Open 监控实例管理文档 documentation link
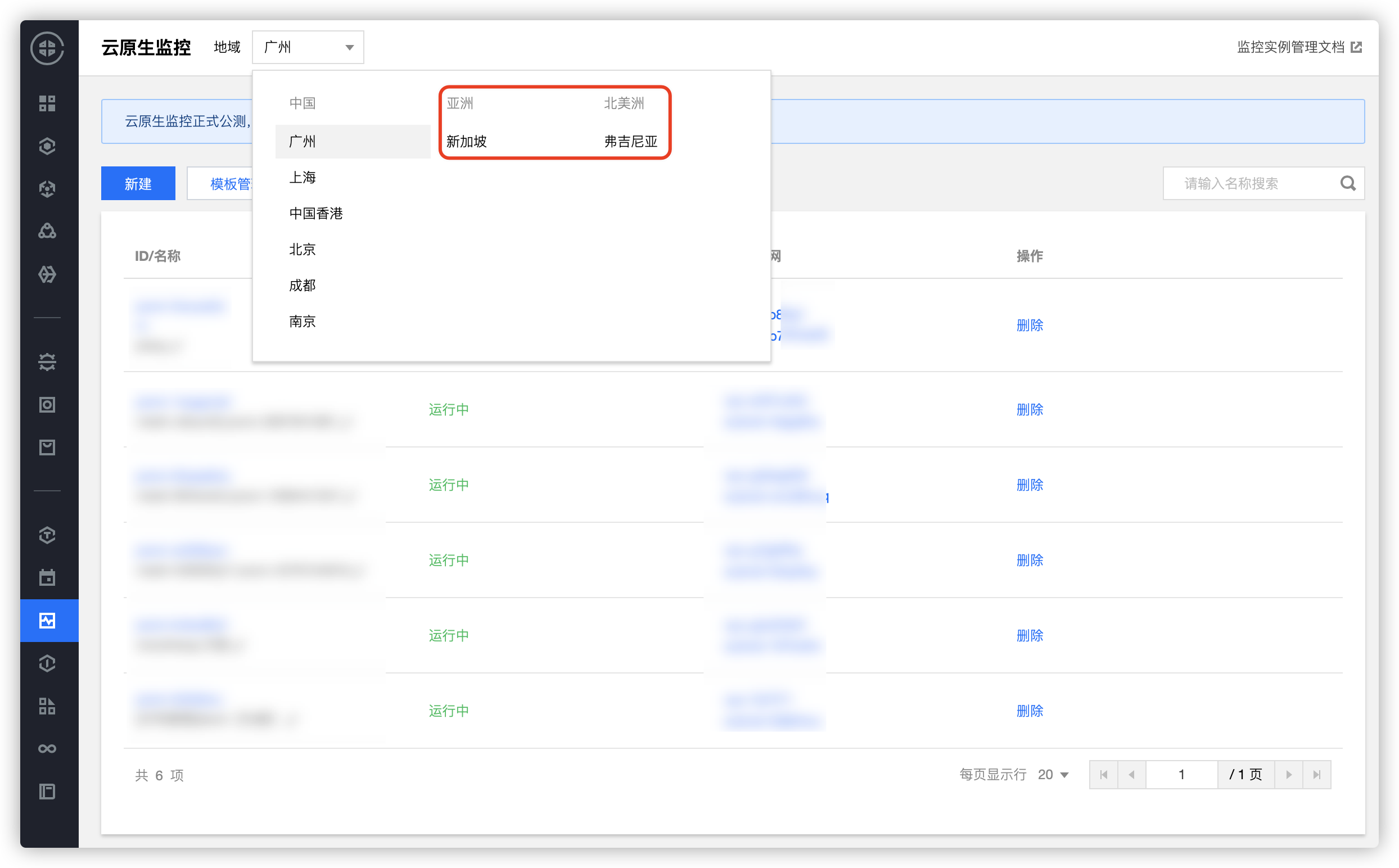 click(1290, 47)
